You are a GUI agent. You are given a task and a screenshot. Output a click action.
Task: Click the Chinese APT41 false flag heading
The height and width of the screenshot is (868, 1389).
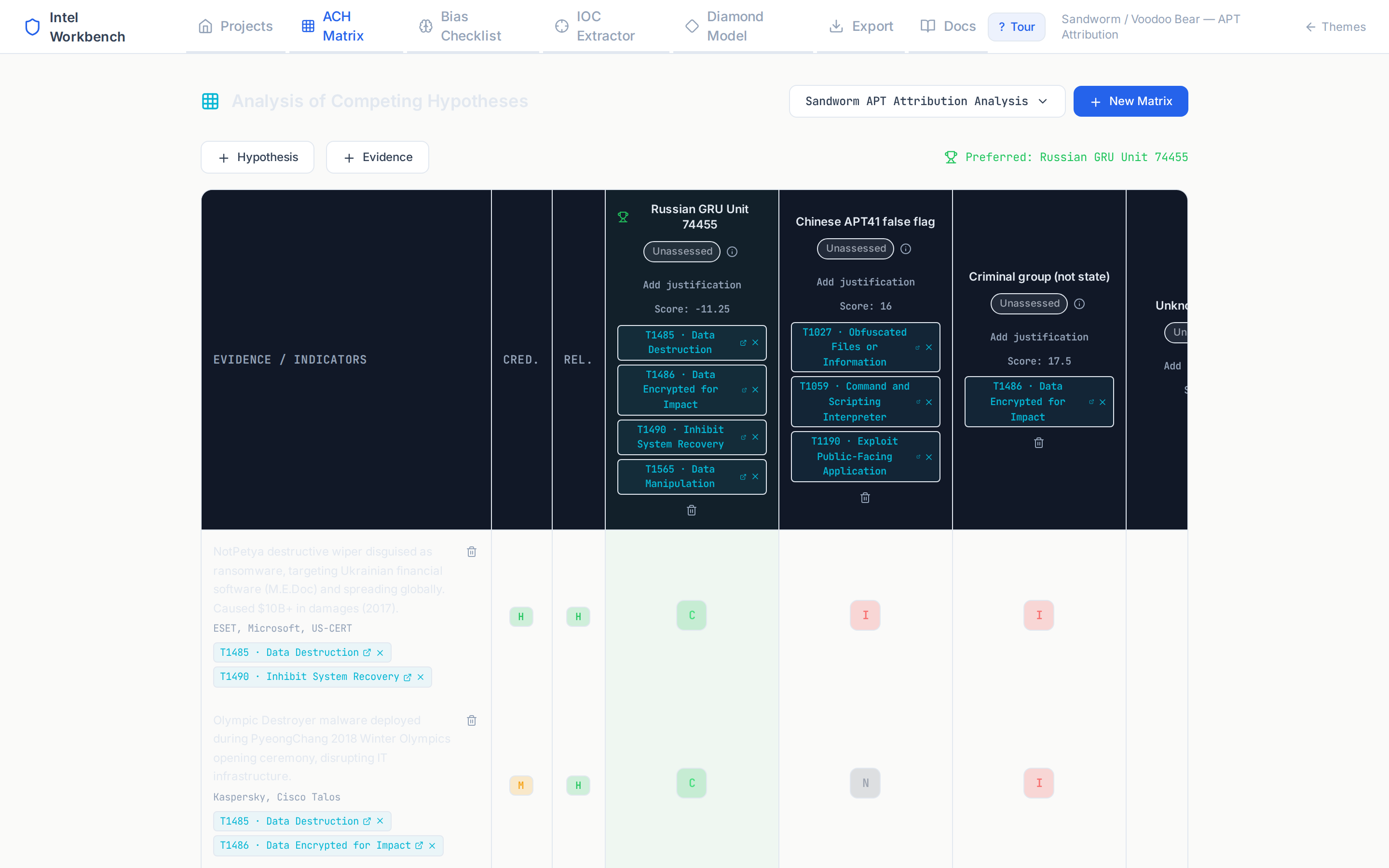coord(865,222)
